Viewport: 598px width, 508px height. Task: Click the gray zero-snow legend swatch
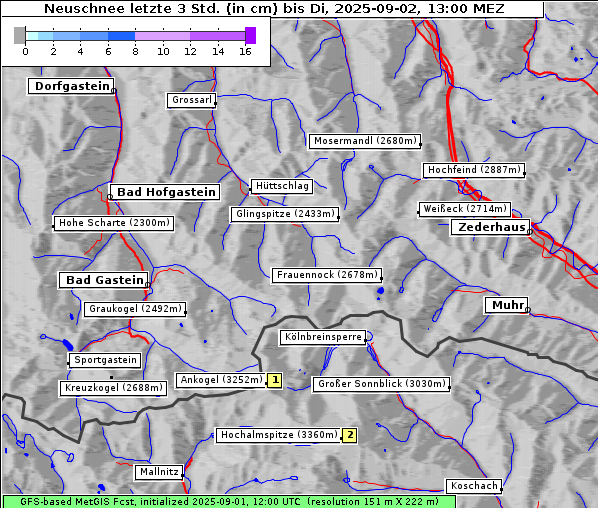pos(19,35)
